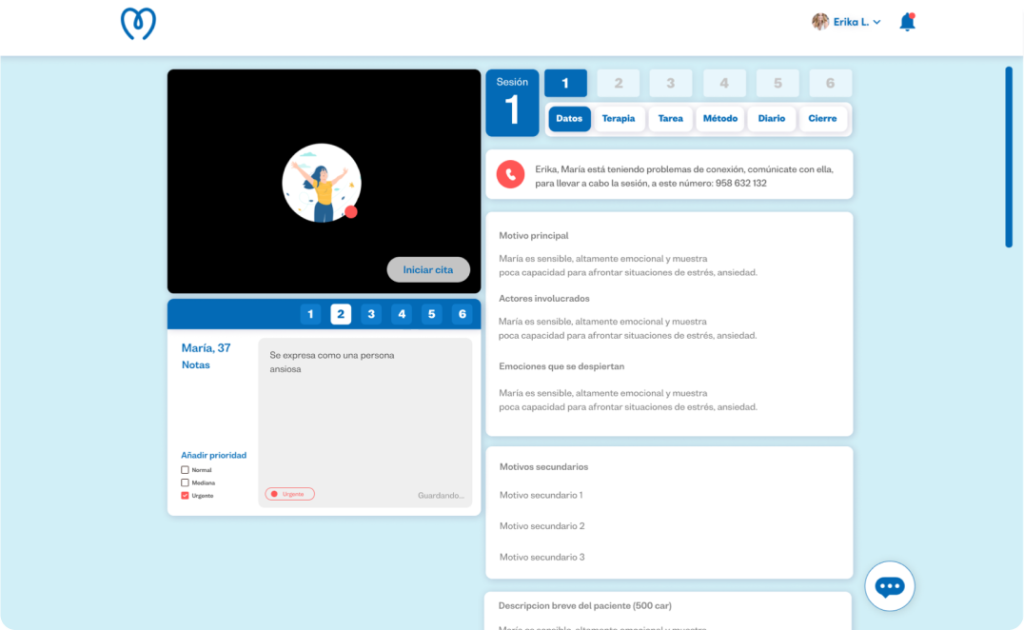Click the María, 37 patient name
1024x630 pixels.
[206, 348]
